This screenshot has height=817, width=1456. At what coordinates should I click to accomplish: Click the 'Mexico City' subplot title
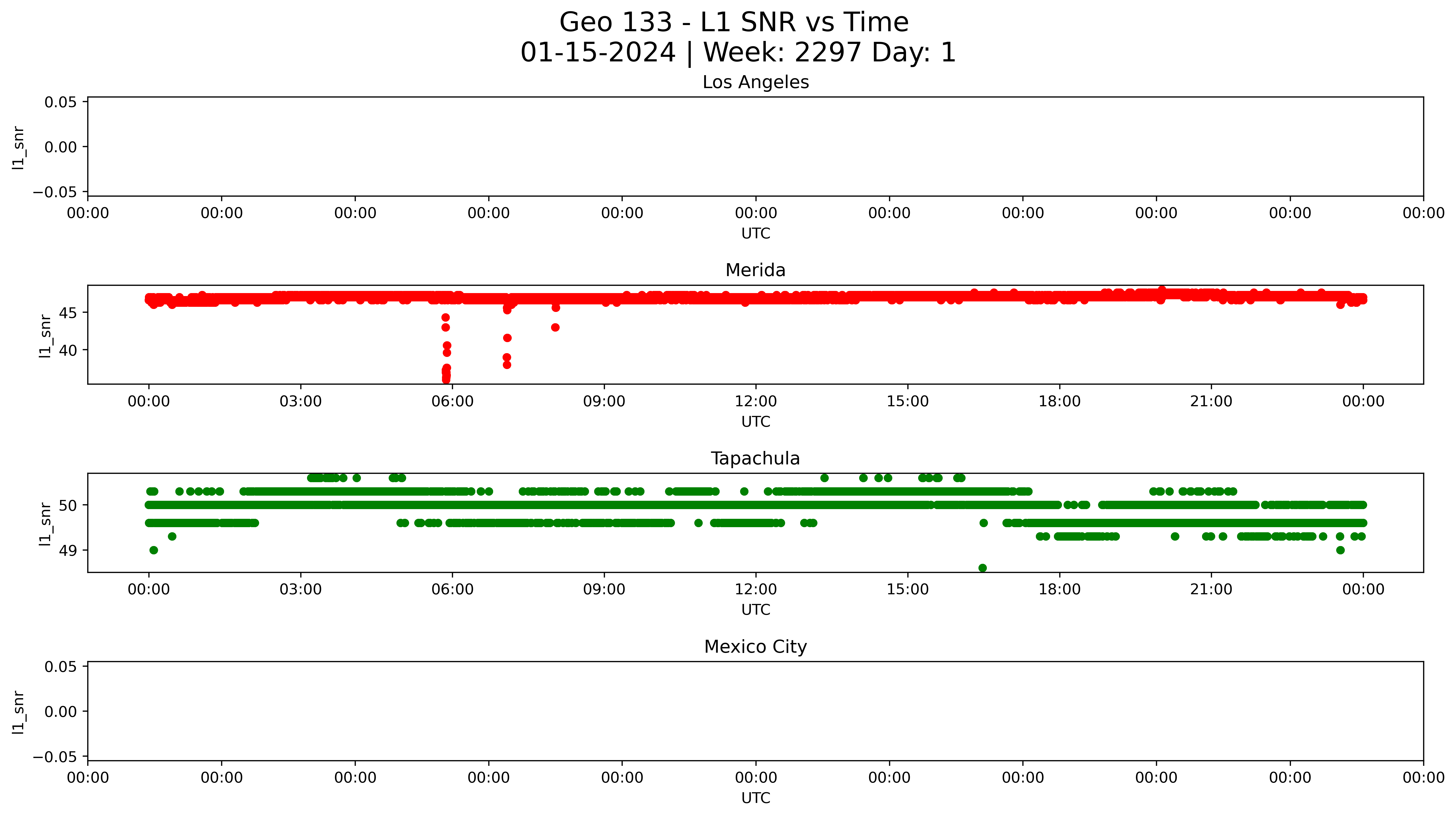point(756,647)
